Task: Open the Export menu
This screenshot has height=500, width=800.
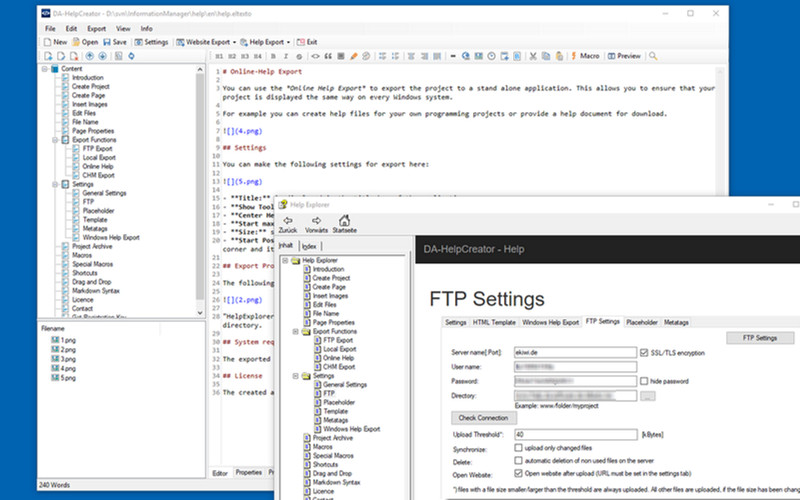Action: 96,29
